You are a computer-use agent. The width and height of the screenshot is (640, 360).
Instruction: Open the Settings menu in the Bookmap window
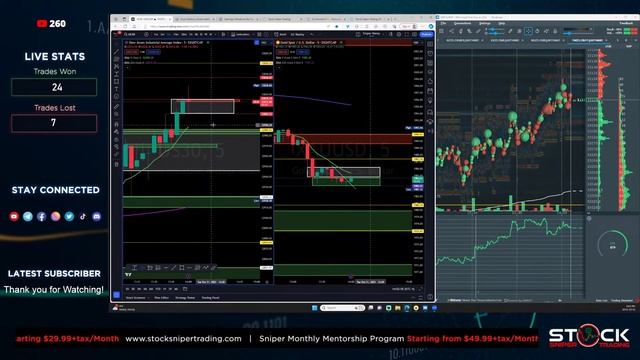tap(484, 23)
